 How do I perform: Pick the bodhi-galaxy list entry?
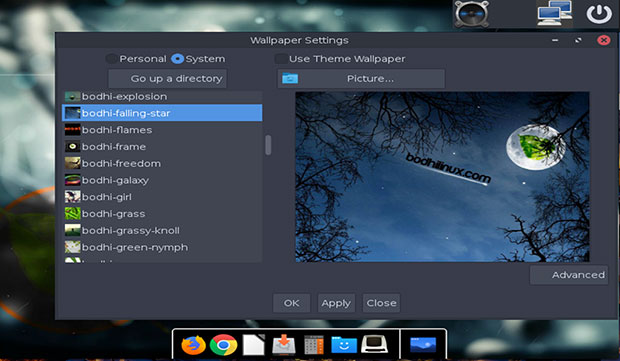tap(162, 180)
